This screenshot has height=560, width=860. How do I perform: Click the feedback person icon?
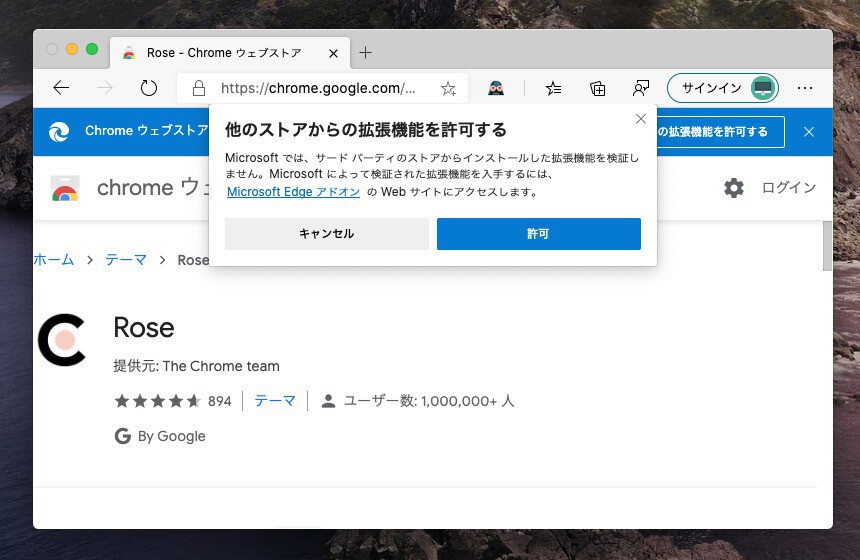(x=641, y=88)
